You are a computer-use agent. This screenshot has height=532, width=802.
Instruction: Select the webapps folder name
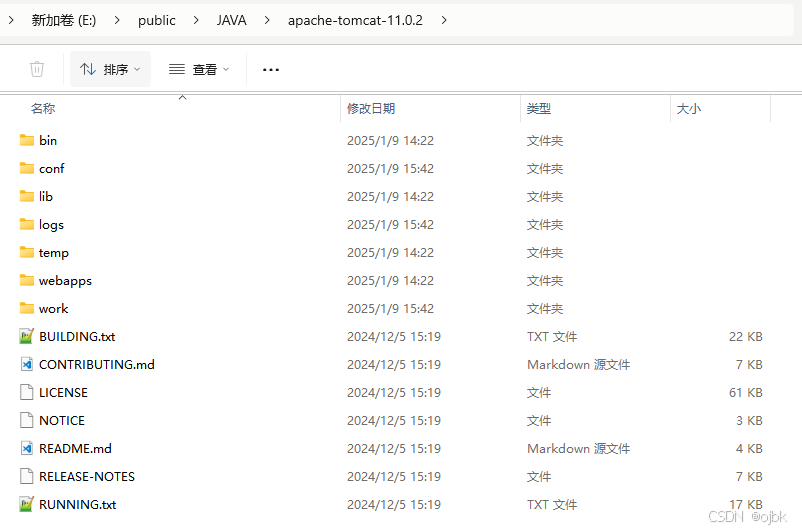point(65,281)
